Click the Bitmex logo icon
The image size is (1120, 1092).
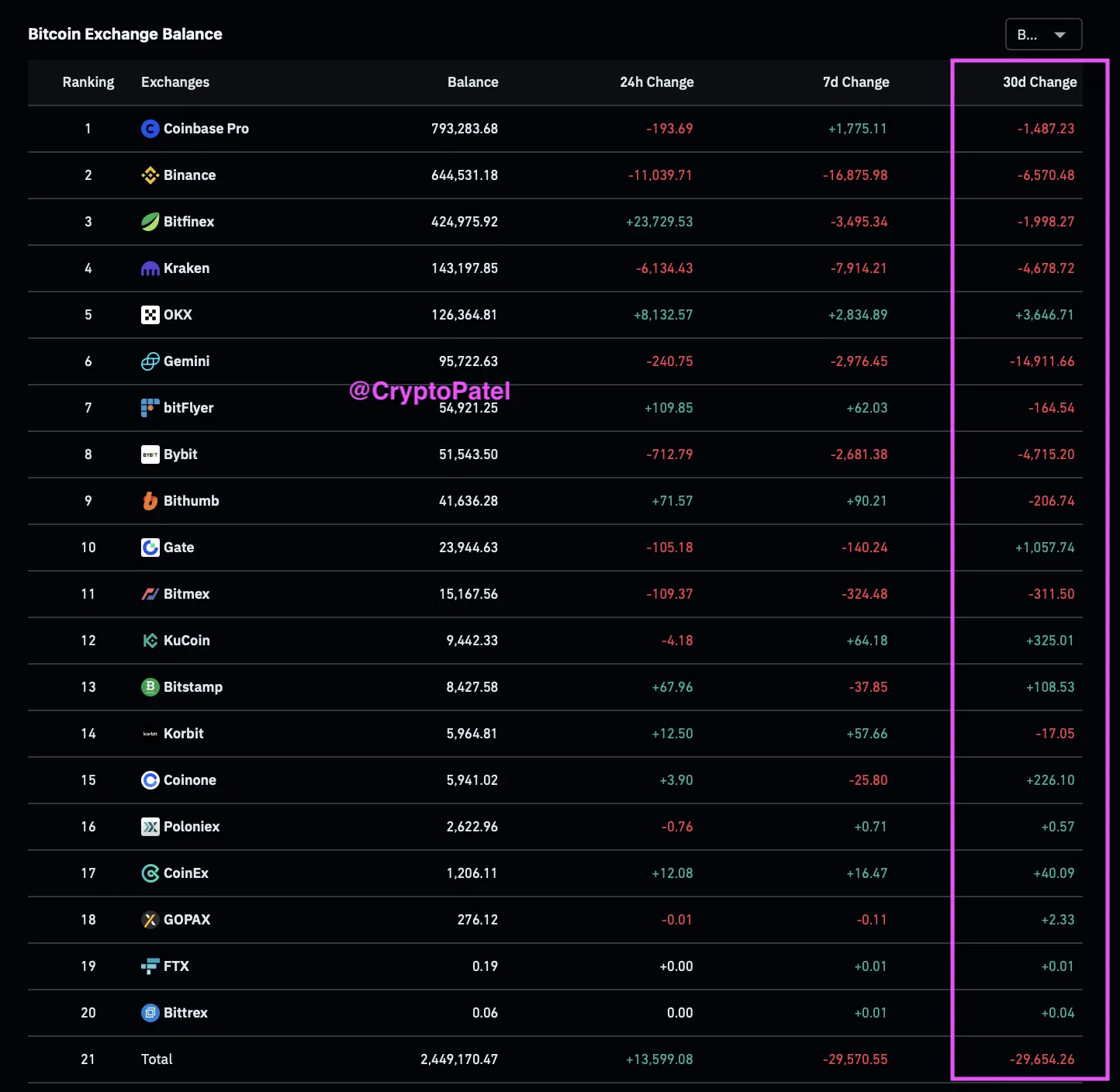click(x=150, y=594)
